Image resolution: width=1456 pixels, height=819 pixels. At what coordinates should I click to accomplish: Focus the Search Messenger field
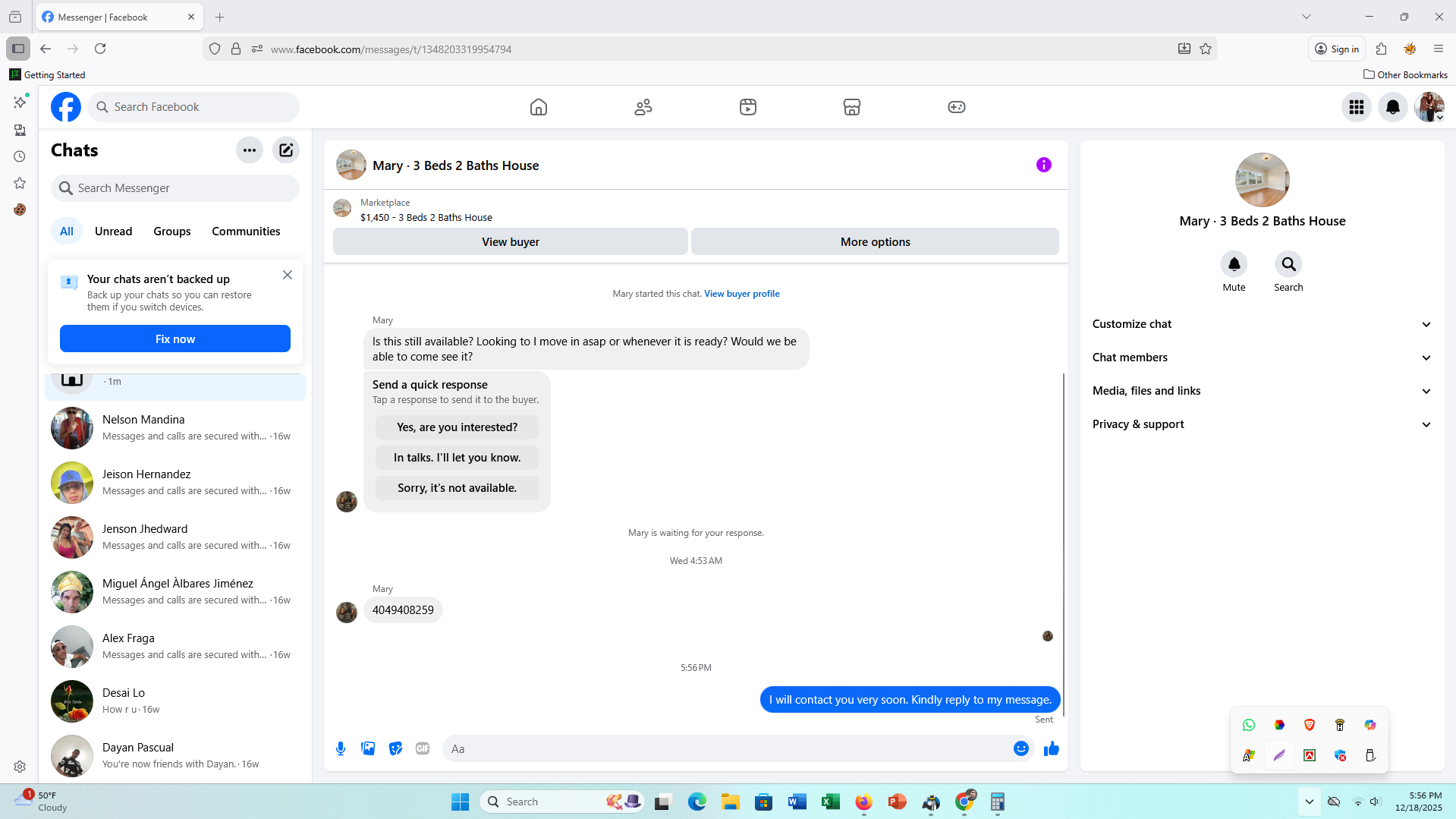[175, 188]
